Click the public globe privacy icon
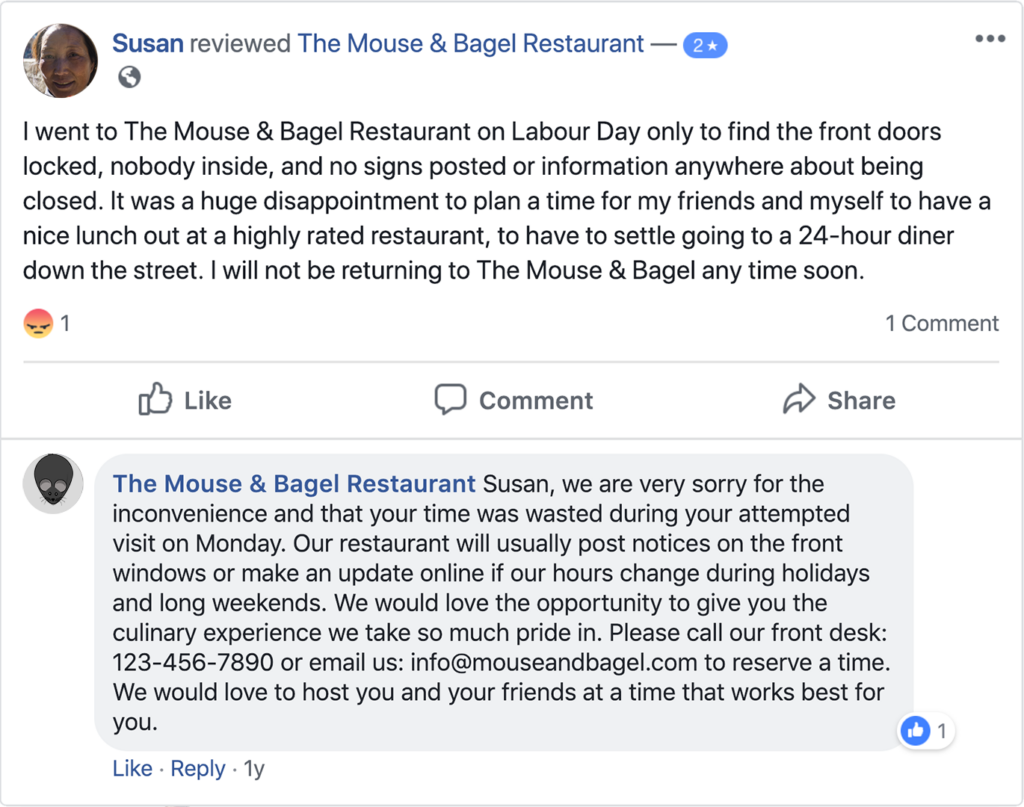 click(129, 77)
